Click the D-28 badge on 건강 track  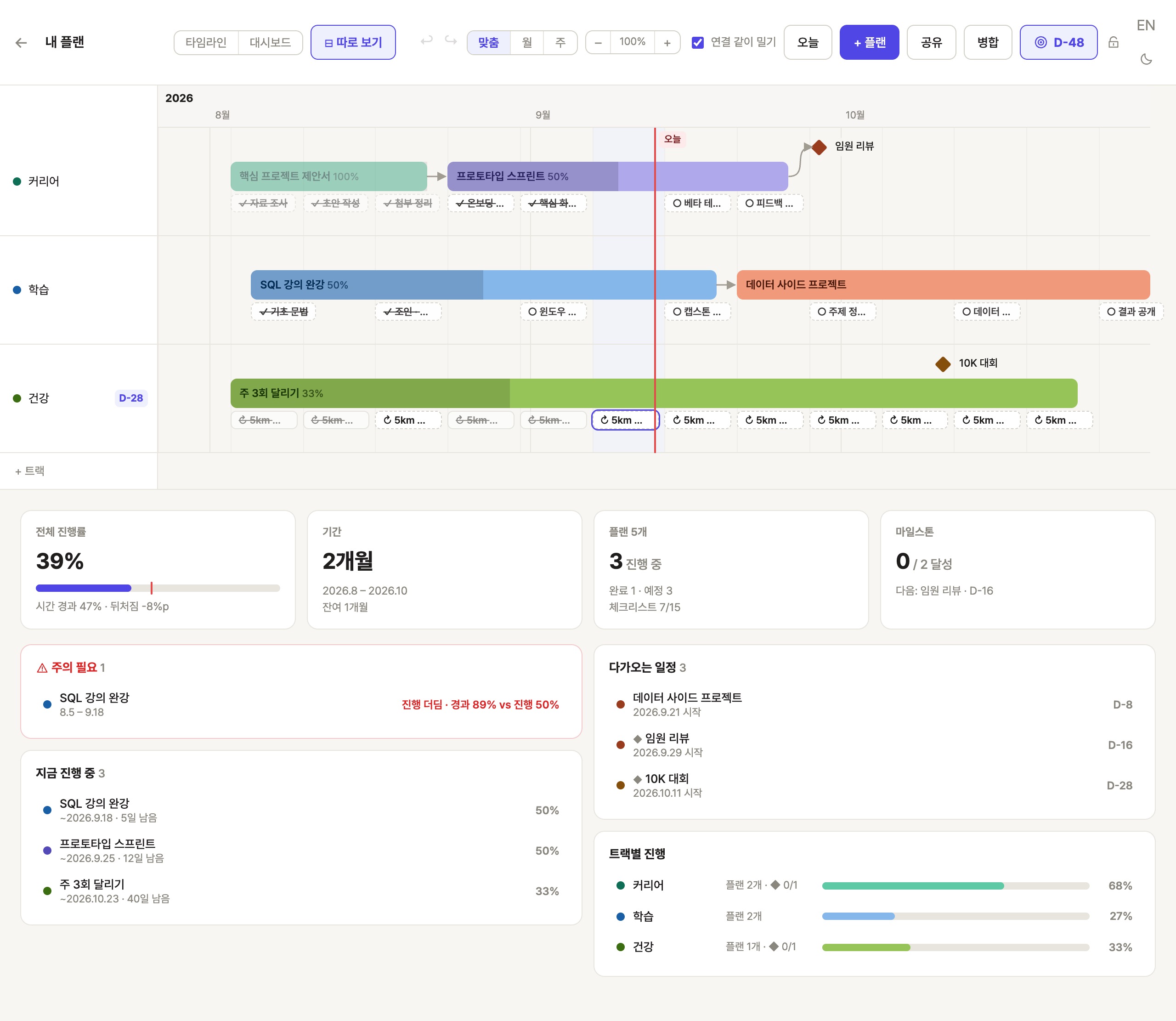pos(131,398)
